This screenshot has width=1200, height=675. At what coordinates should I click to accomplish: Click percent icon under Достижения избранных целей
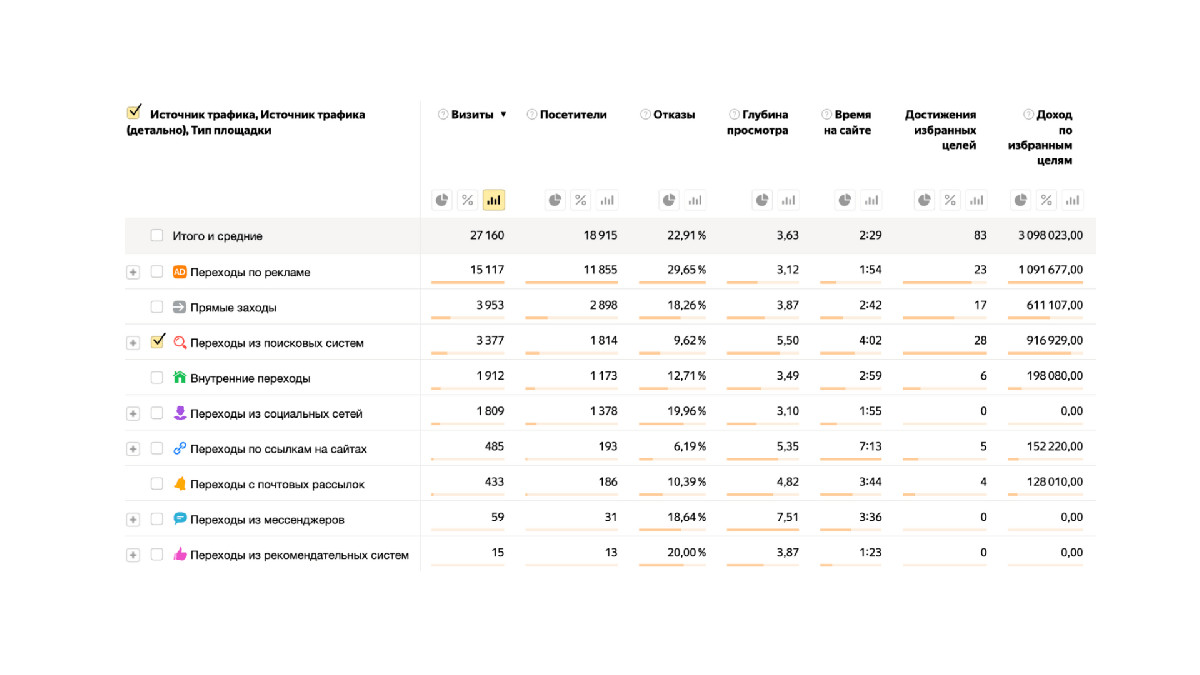[951, 201]
